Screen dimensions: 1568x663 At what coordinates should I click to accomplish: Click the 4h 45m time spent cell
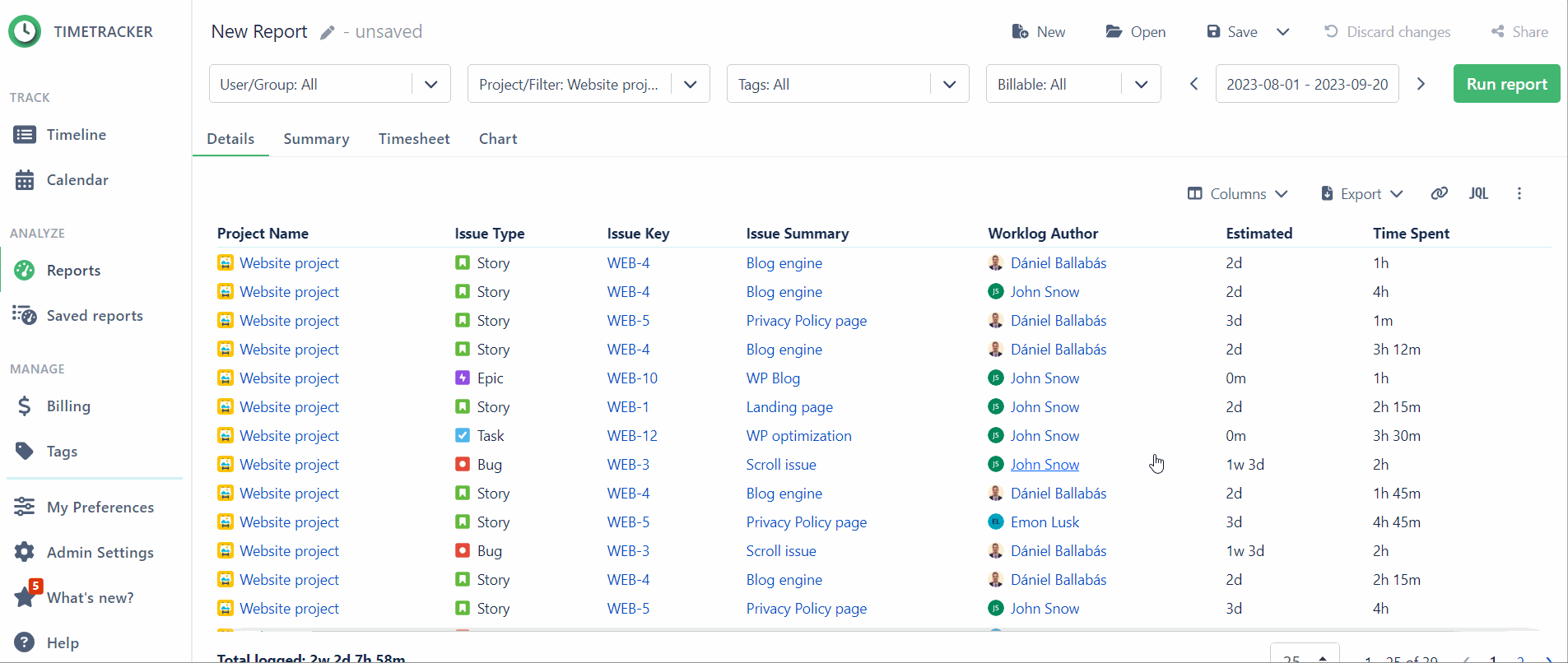[x=1397, y=522]
